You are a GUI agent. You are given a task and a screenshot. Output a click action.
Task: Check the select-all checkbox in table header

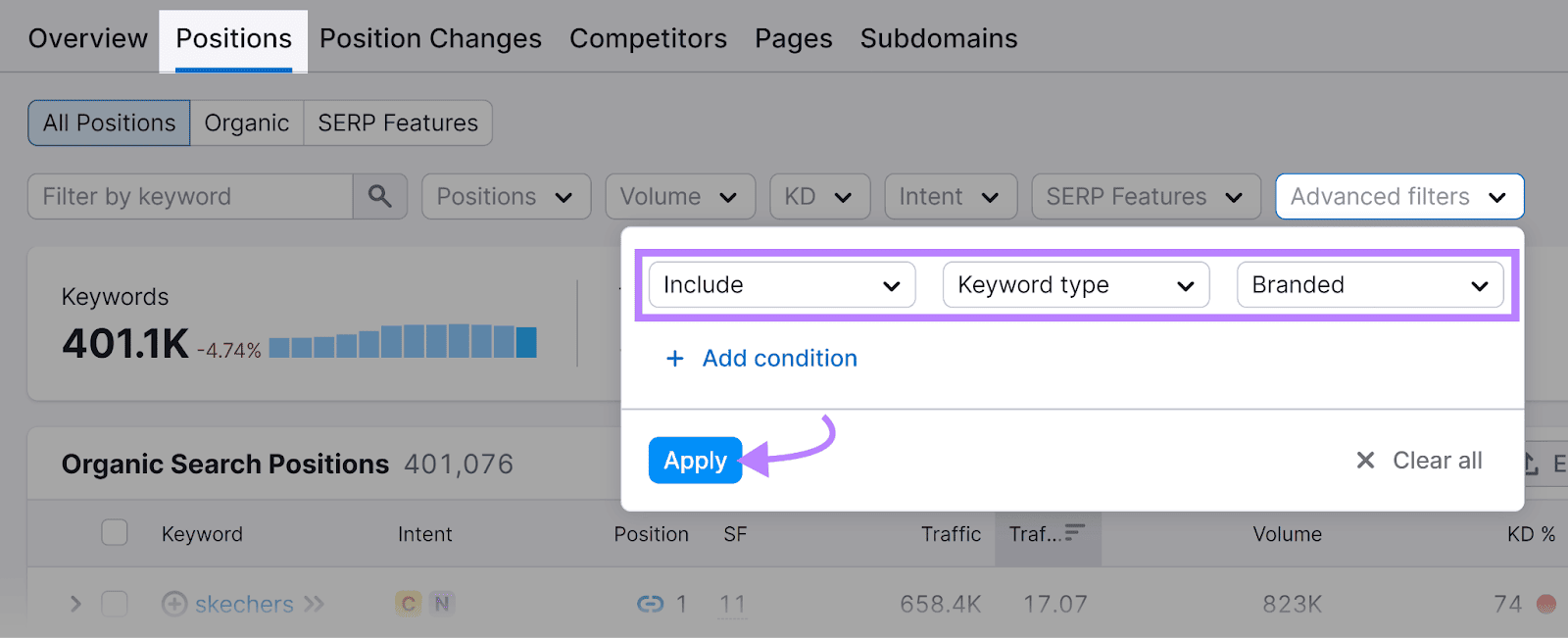point(114,532)
